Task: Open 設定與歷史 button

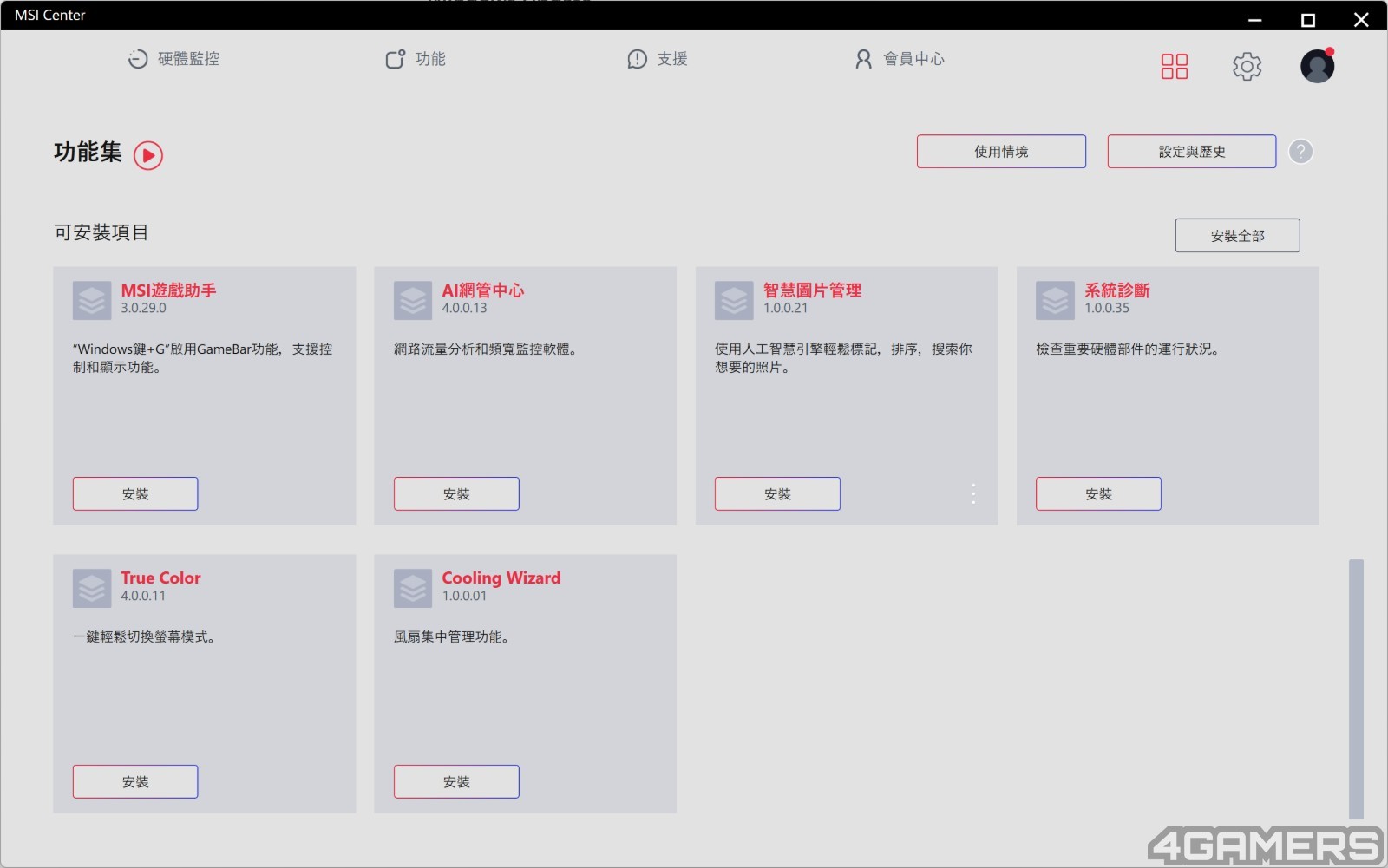Action: tap(1191, 152)
